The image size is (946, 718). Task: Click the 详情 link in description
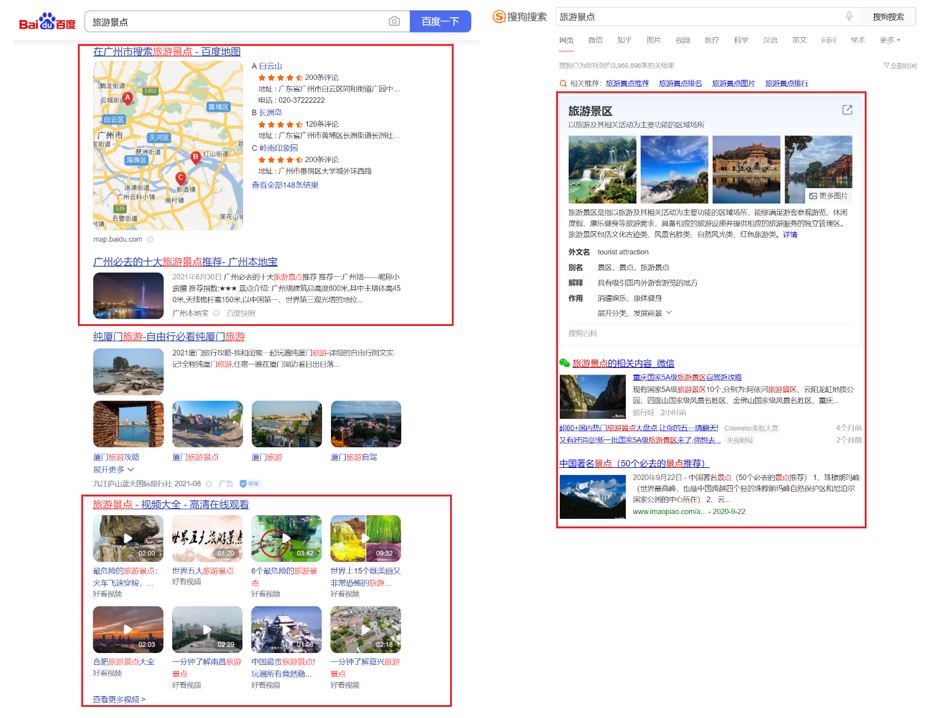790,235
